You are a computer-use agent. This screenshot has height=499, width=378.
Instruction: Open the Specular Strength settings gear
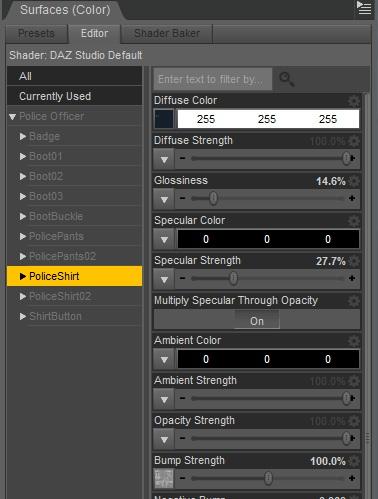pyautogui.click(x=354, y=261)
